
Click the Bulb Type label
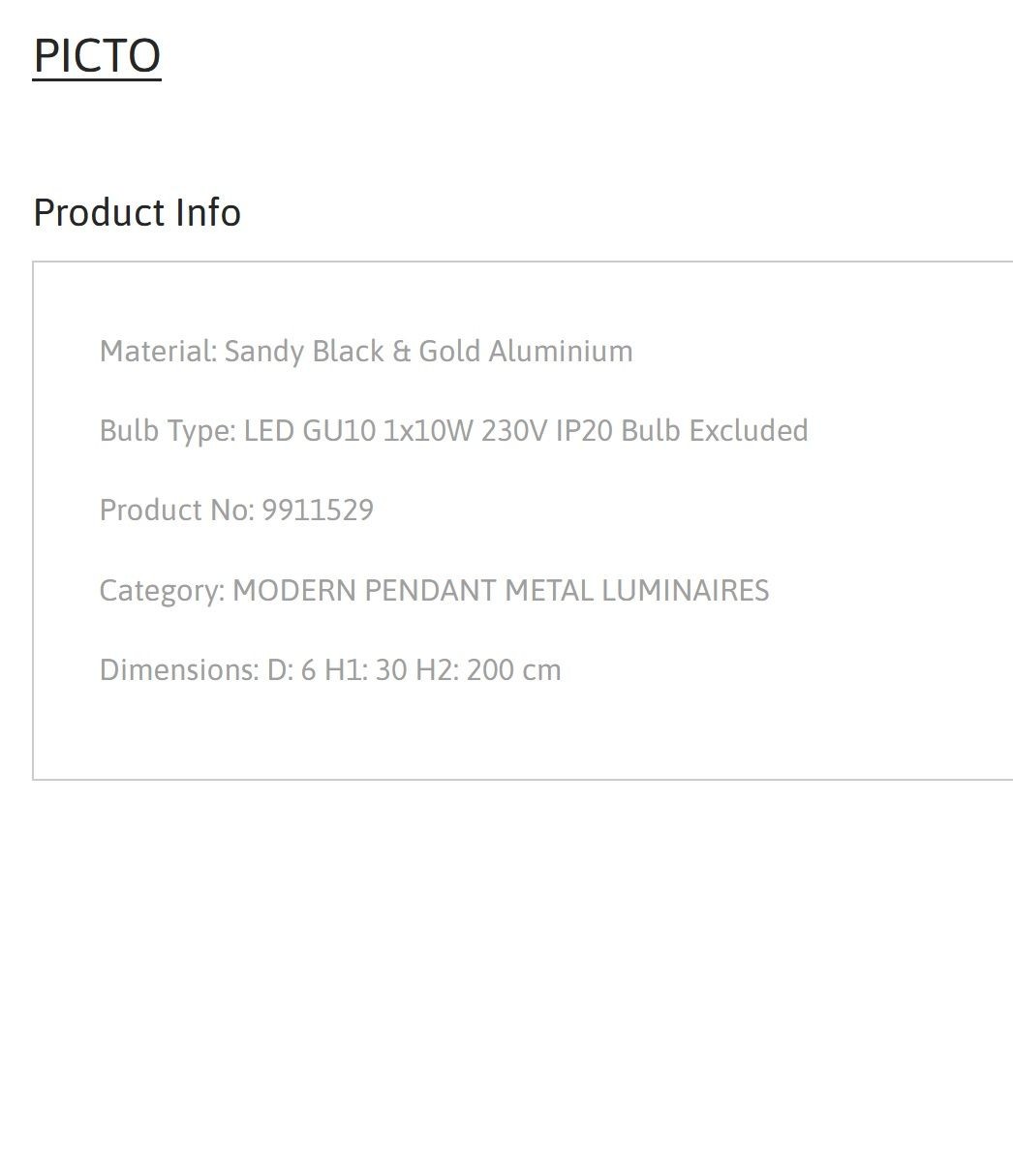click(x=167, y=431)
